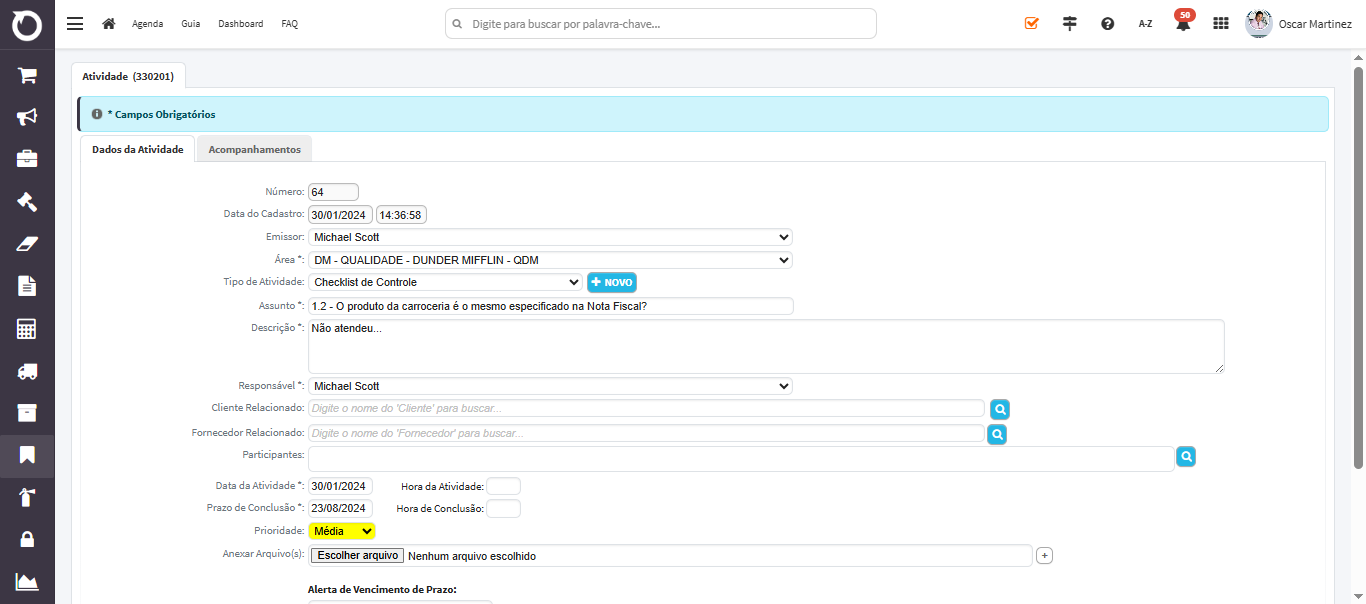Click the Novo button
The width and height of the screenshot is (1366, 604).
coord(612,283)
